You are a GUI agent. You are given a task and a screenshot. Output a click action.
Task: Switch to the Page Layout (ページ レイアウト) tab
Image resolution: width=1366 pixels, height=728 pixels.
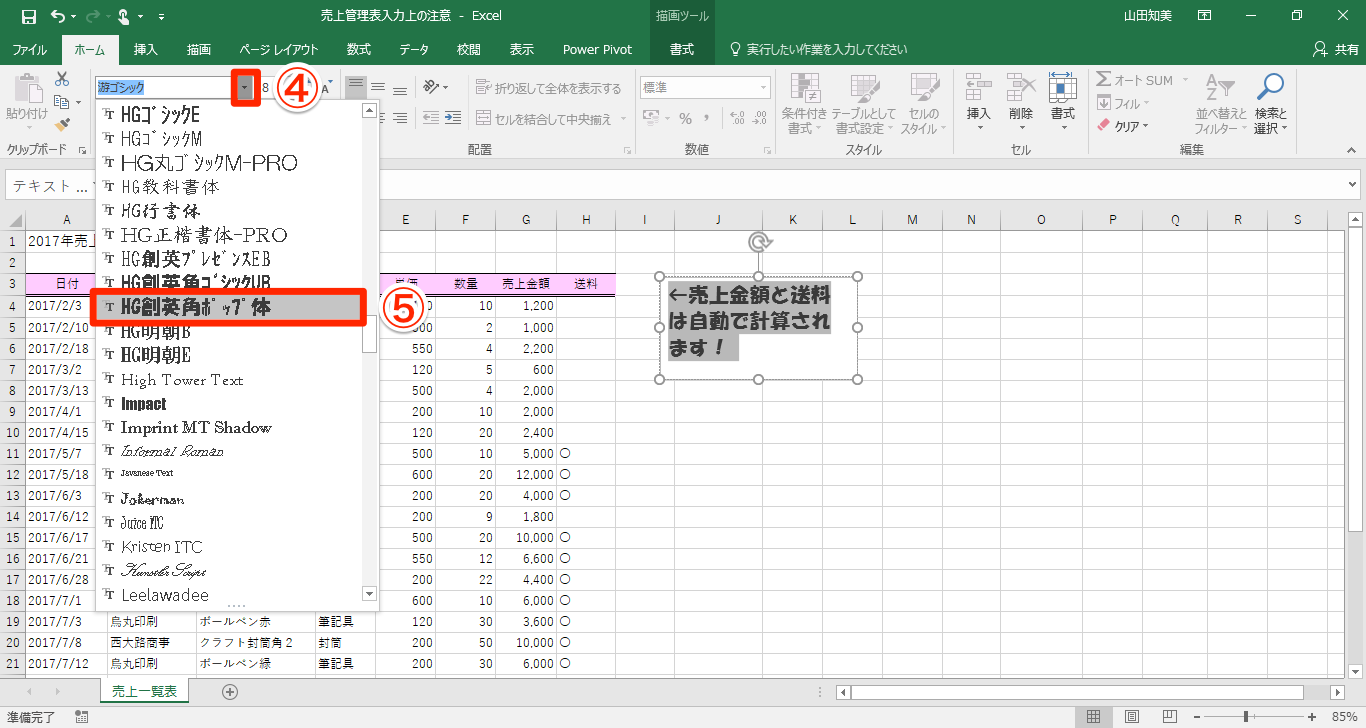tap(279, 49)
